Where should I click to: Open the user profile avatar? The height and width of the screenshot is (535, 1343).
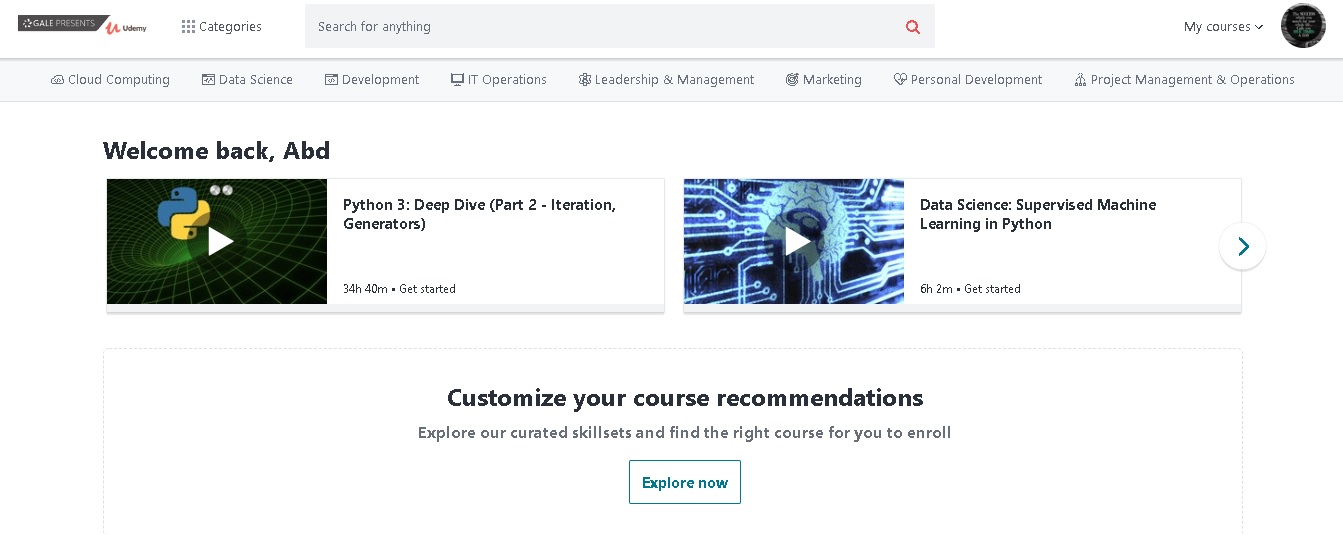1302,26
